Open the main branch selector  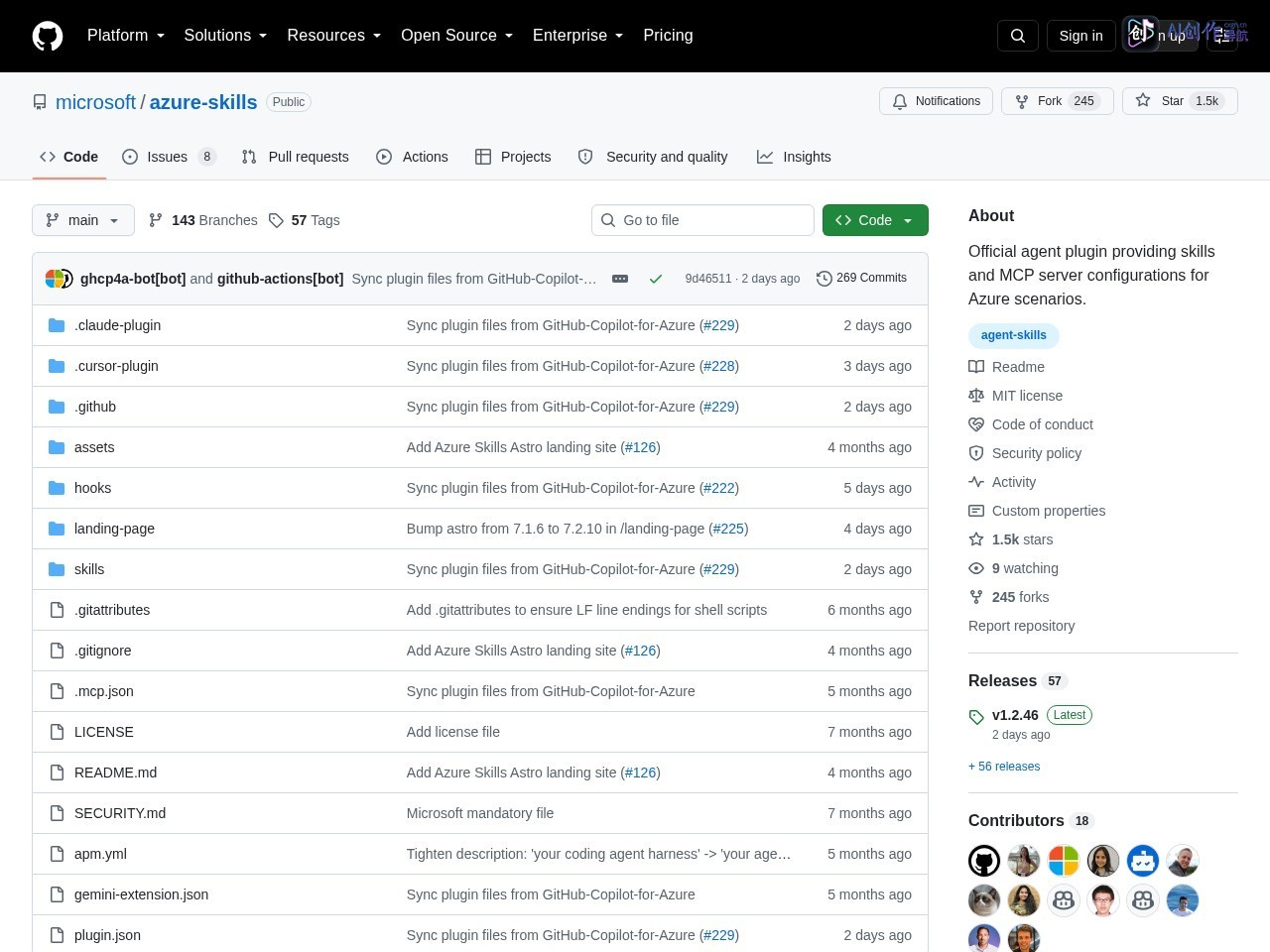coord(83,220)
